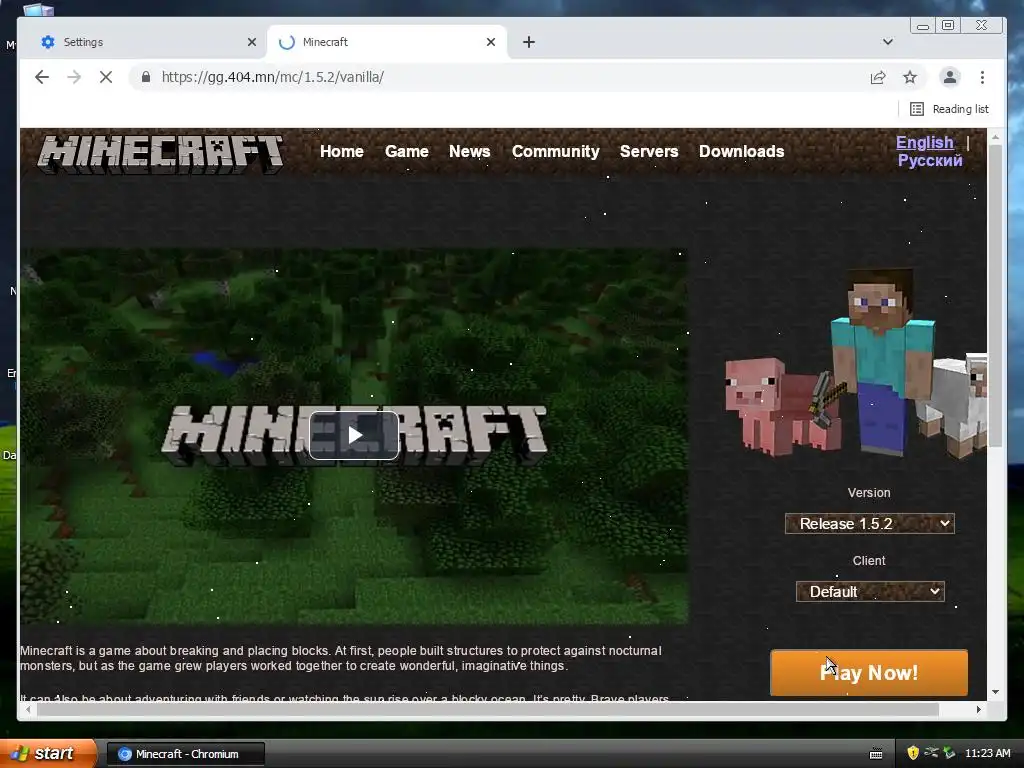
Task: Click the Play Now! button
Action: [x=869, y=673]
